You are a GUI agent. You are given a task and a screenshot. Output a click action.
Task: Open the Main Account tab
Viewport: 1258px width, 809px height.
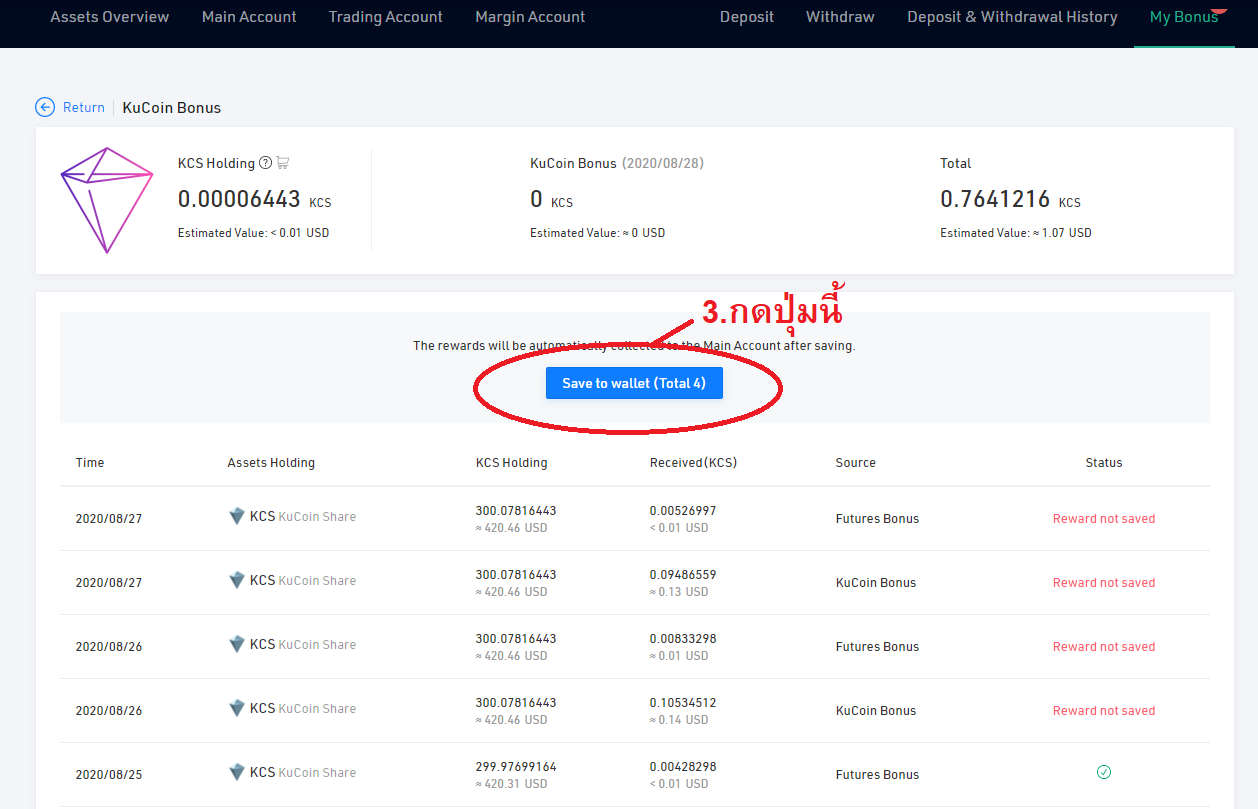(249, 17)
